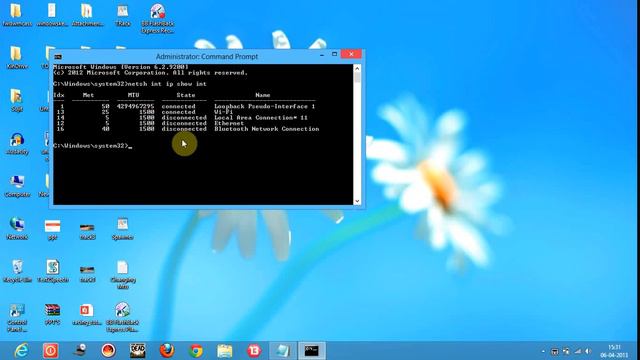Open the DEAD game icon on taskbar
Image resolution: width=640 pixels, height=360 pixels.
138,351
